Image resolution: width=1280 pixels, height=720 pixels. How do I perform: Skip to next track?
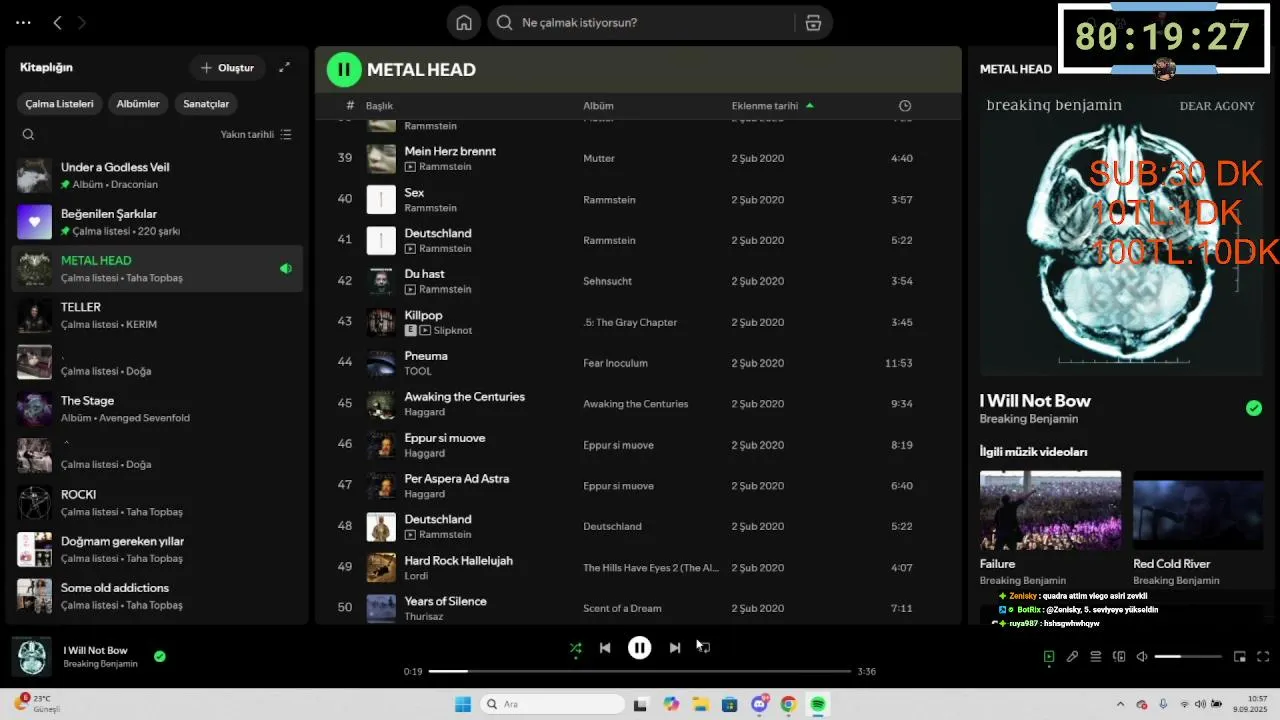click(675, 648)
